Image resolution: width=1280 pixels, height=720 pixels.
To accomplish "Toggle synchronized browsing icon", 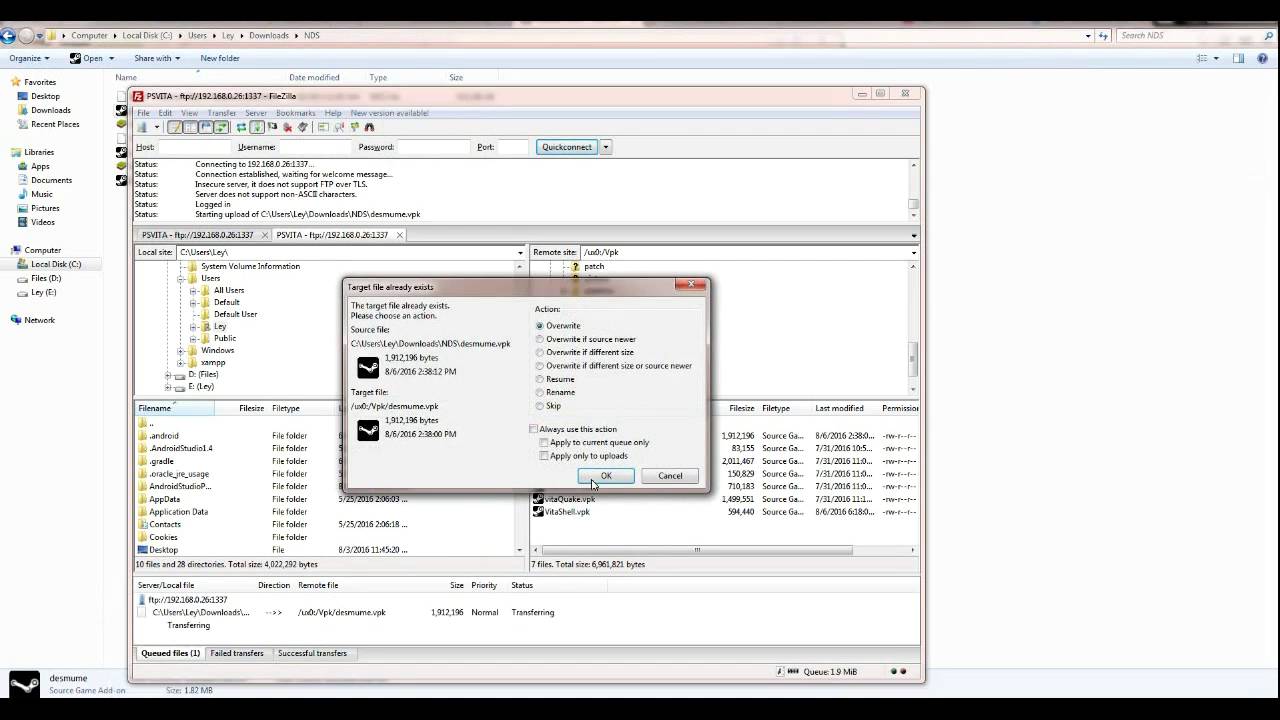I will (x=354, y=127).
